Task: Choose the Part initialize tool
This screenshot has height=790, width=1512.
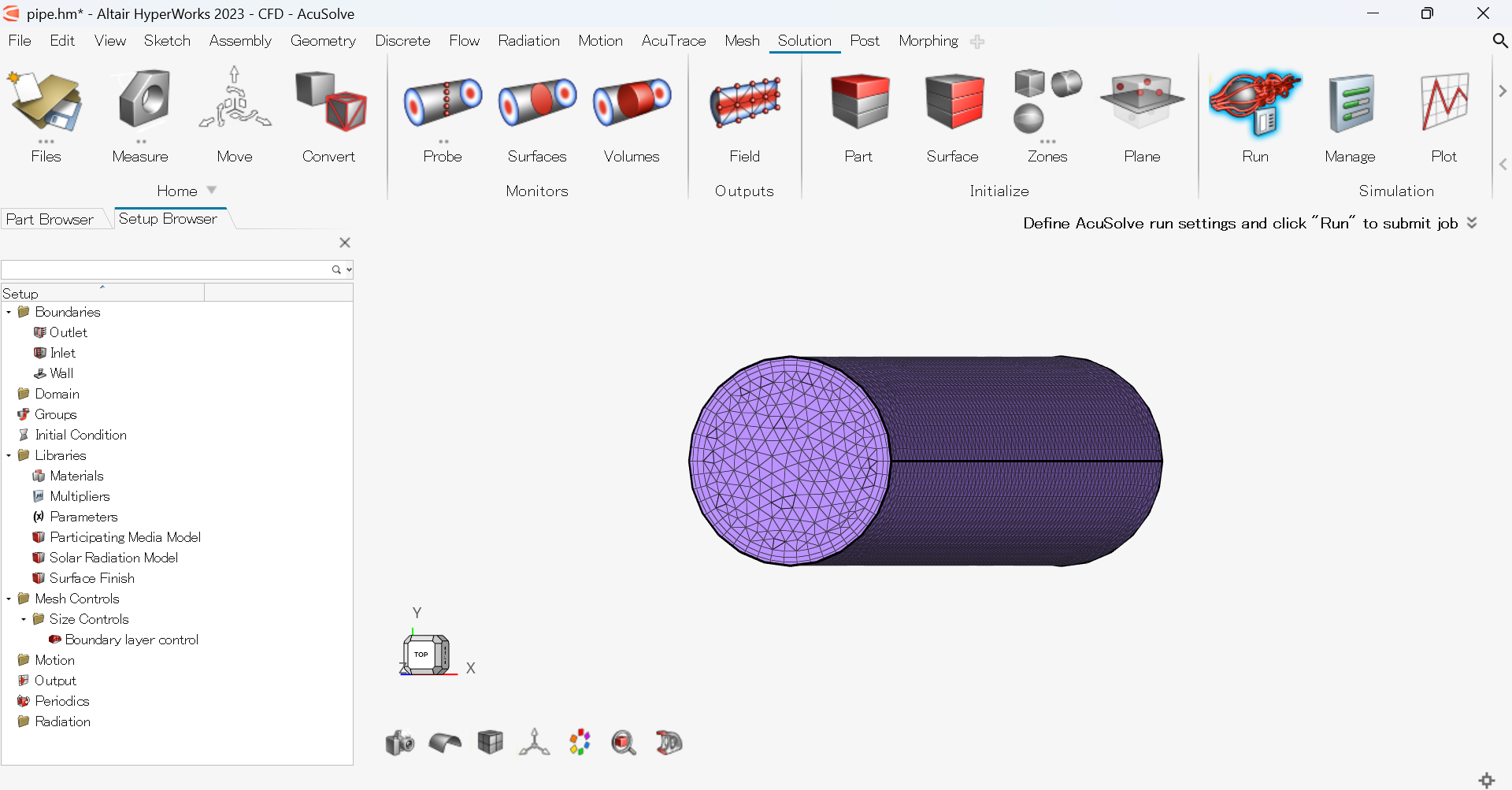Action: coord(858,102)
